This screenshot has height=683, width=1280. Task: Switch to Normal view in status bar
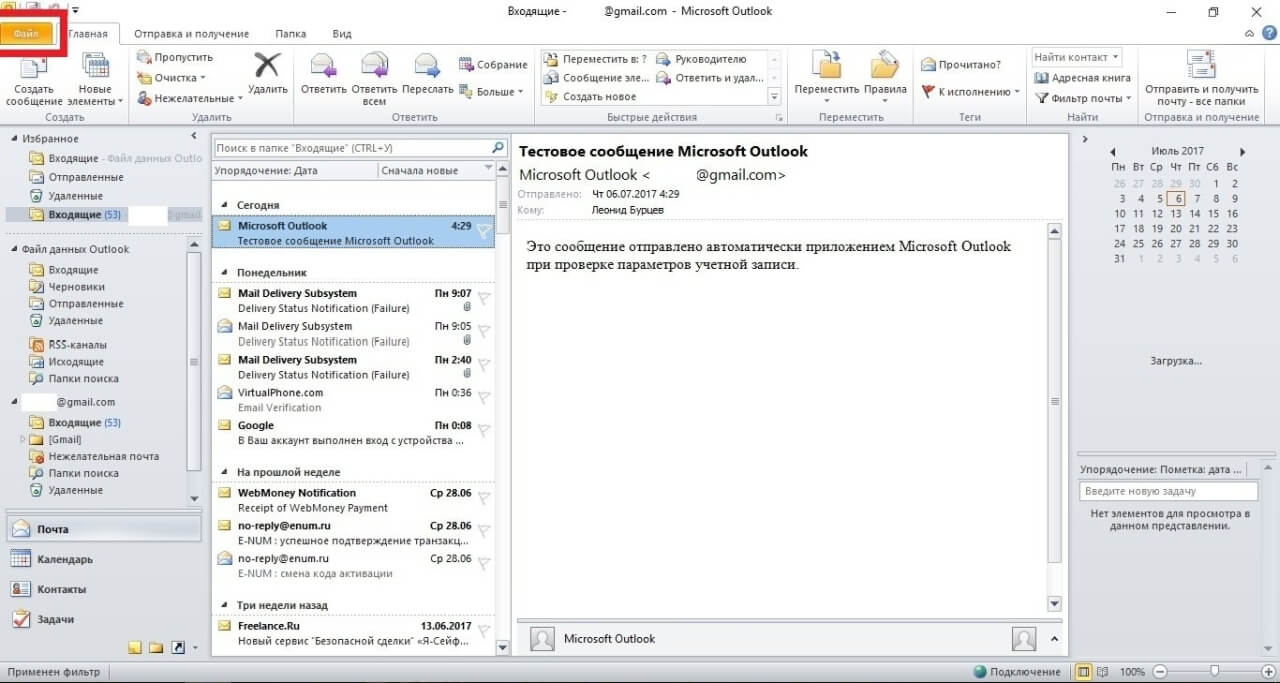(x=1083, y=672)
